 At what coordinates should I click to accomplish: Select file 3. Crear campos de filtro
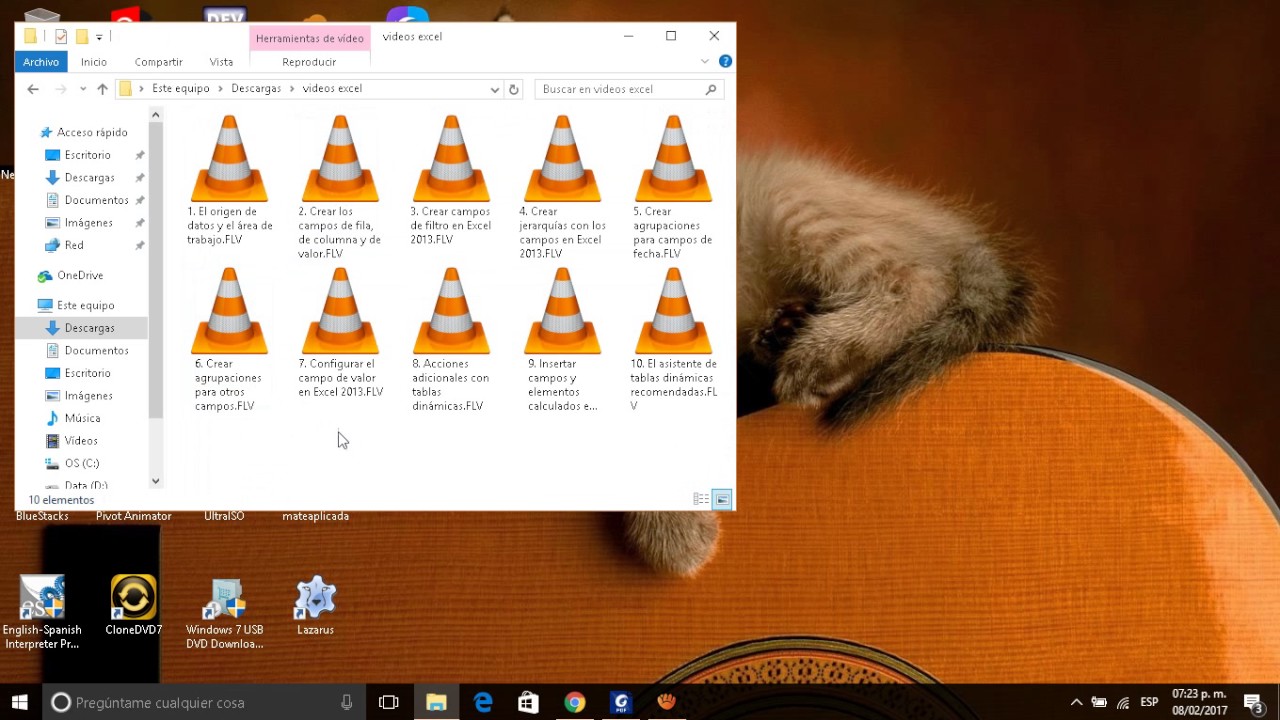(451, 180)
